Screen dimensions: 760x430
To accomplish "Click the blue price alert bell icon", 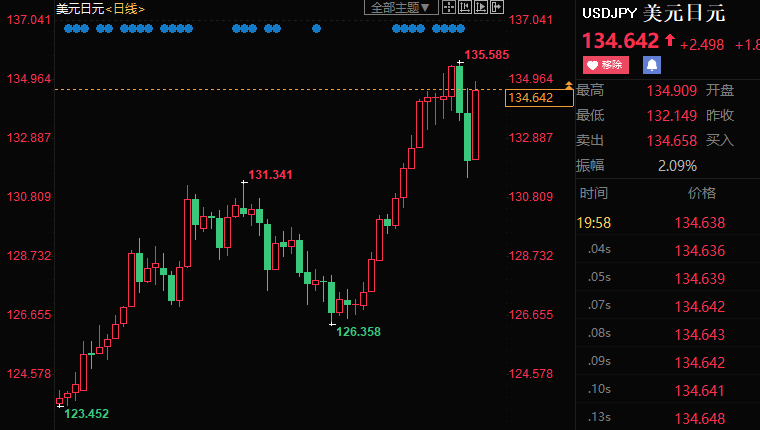I will click(652, 65).
